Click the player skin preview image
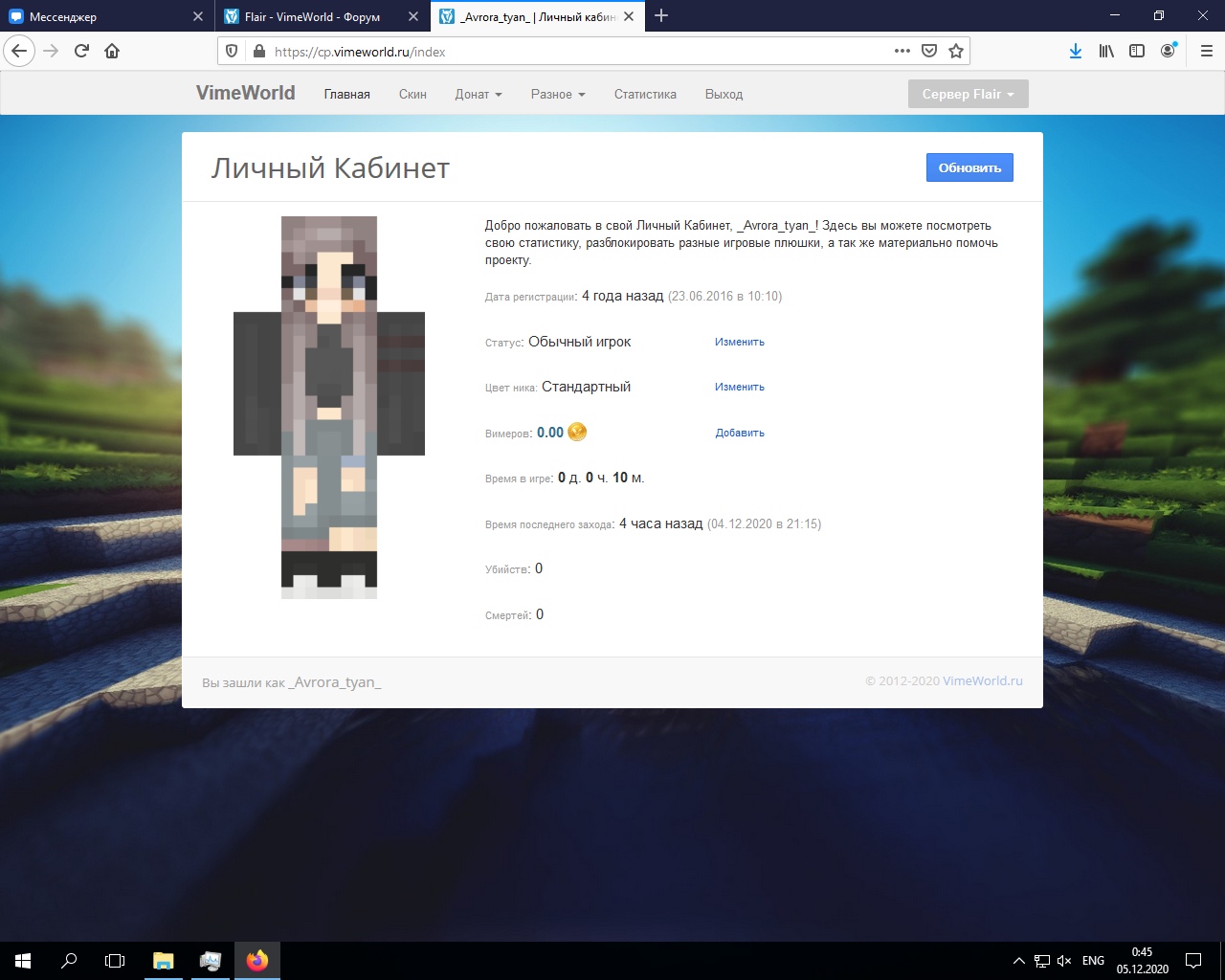The height and width of the screenshot is (980, 1225). pos(329,408)
